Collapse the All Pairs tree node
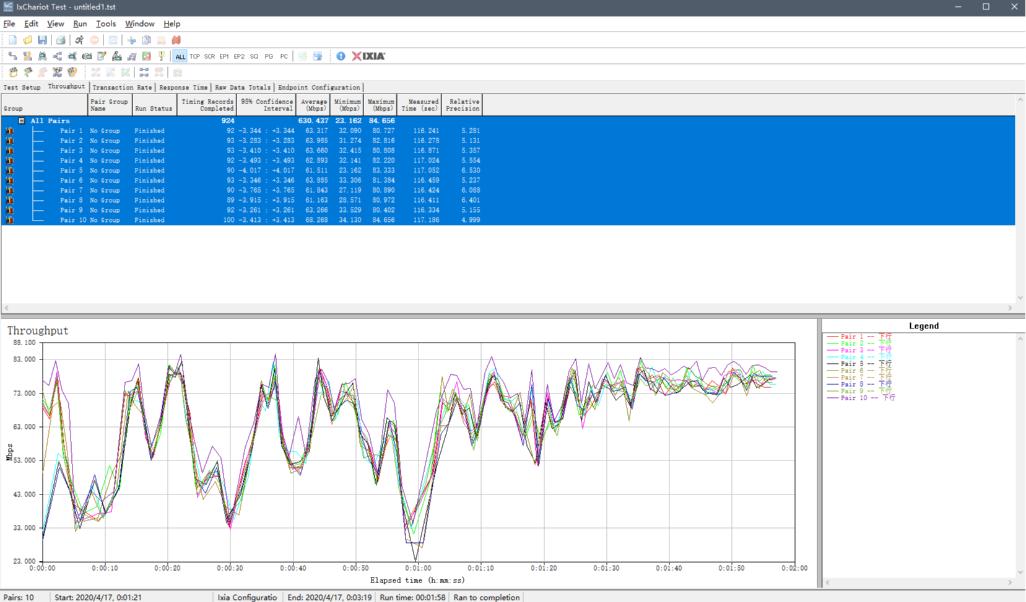Image resolution: width=1026 pixels, height=602 pixels. (22, 121)
